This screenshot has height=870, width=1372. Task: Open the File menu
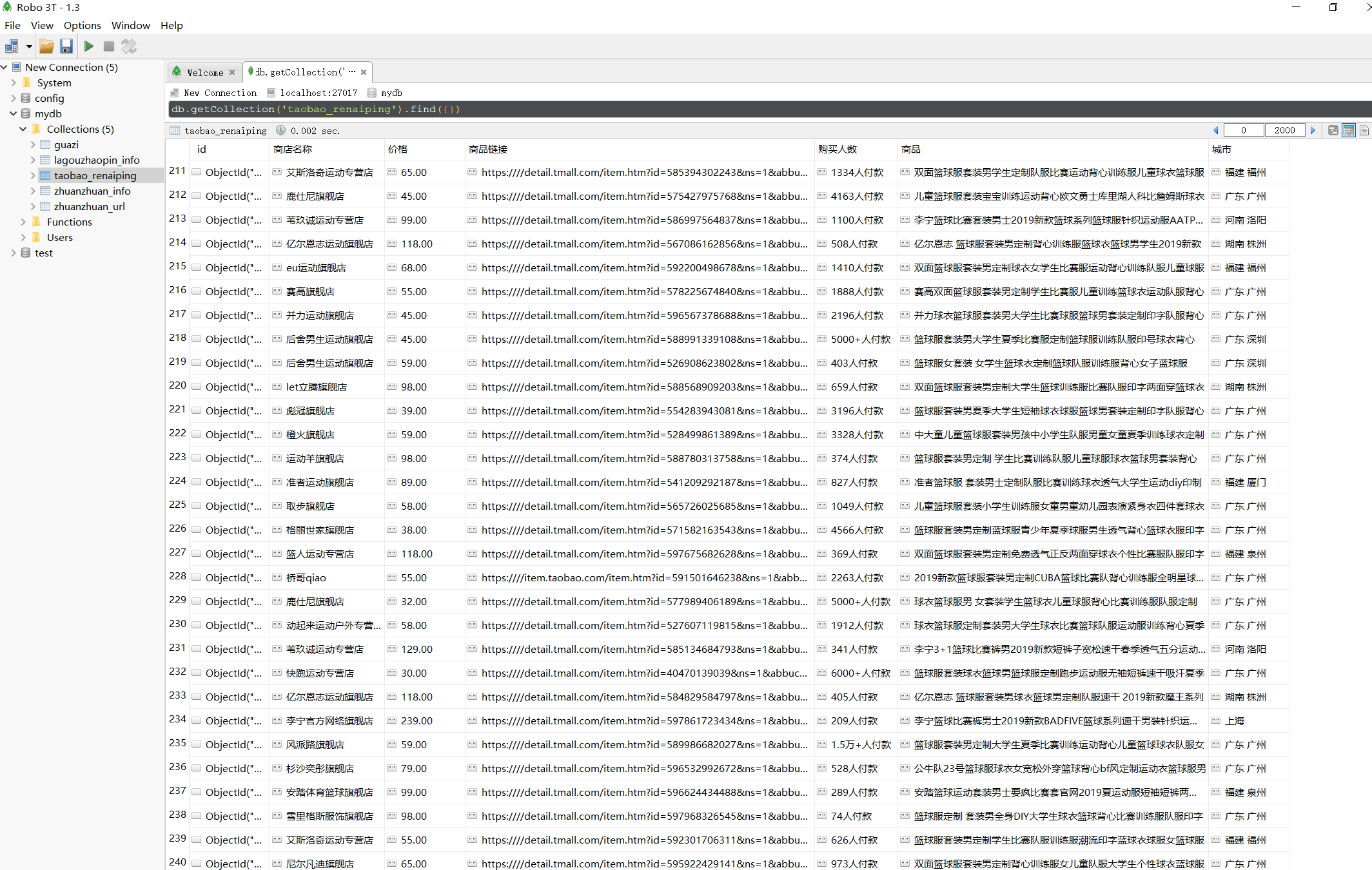click(13, 26)
